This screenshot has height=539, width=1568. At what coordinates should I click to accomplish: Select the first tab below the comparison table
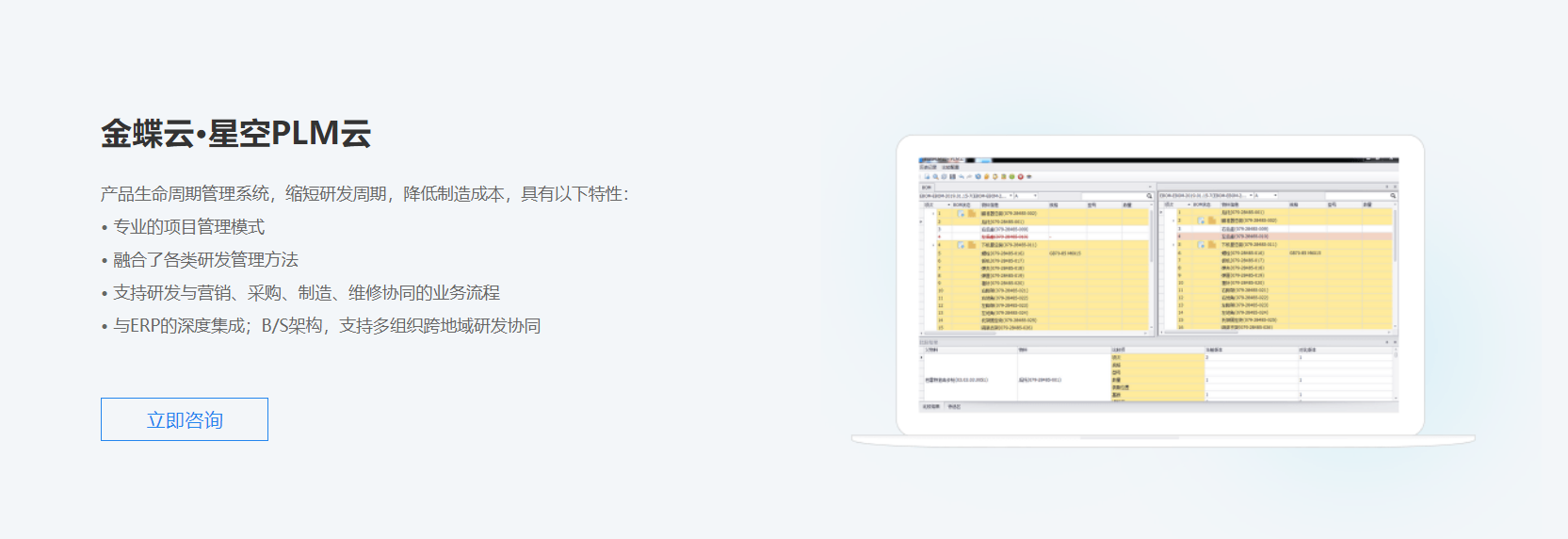(930, 406)
